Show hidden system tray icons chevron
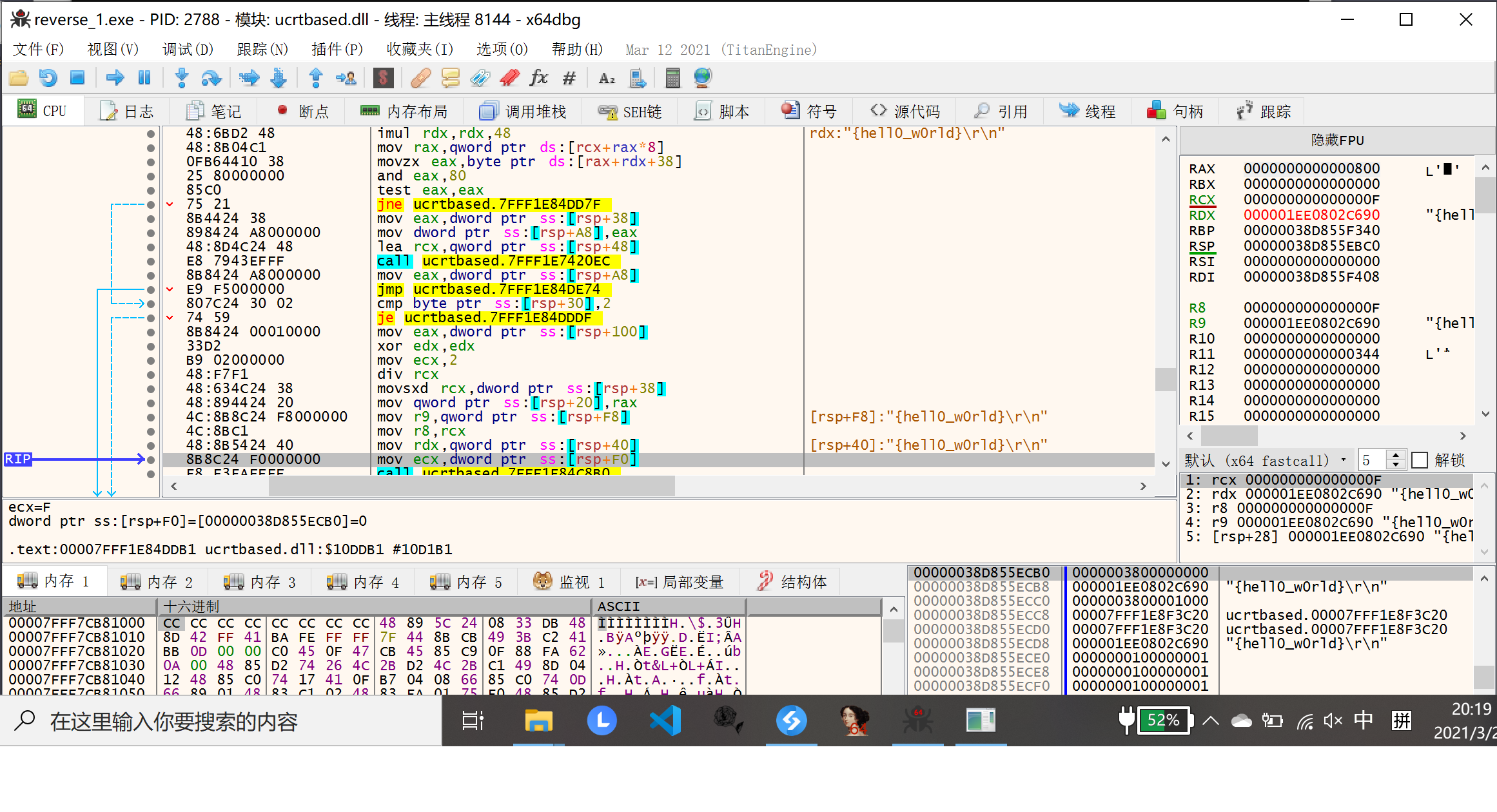 coord(1211,720)
